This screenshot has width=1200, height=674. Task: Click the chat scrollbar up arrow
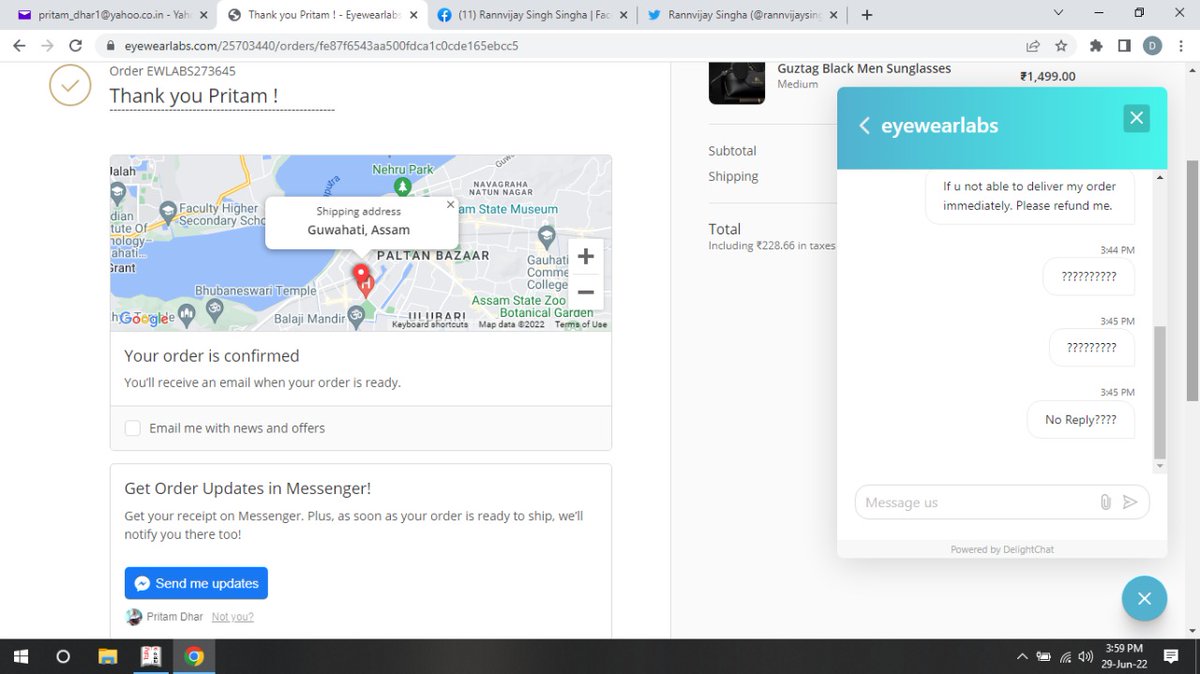click(1160, 177)
